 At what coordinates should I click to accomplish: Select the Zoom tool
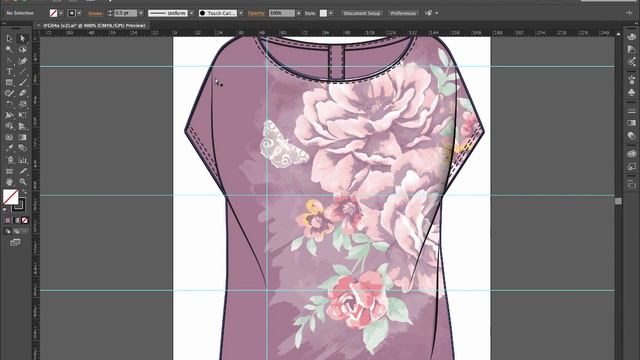[x=22, y=182]
